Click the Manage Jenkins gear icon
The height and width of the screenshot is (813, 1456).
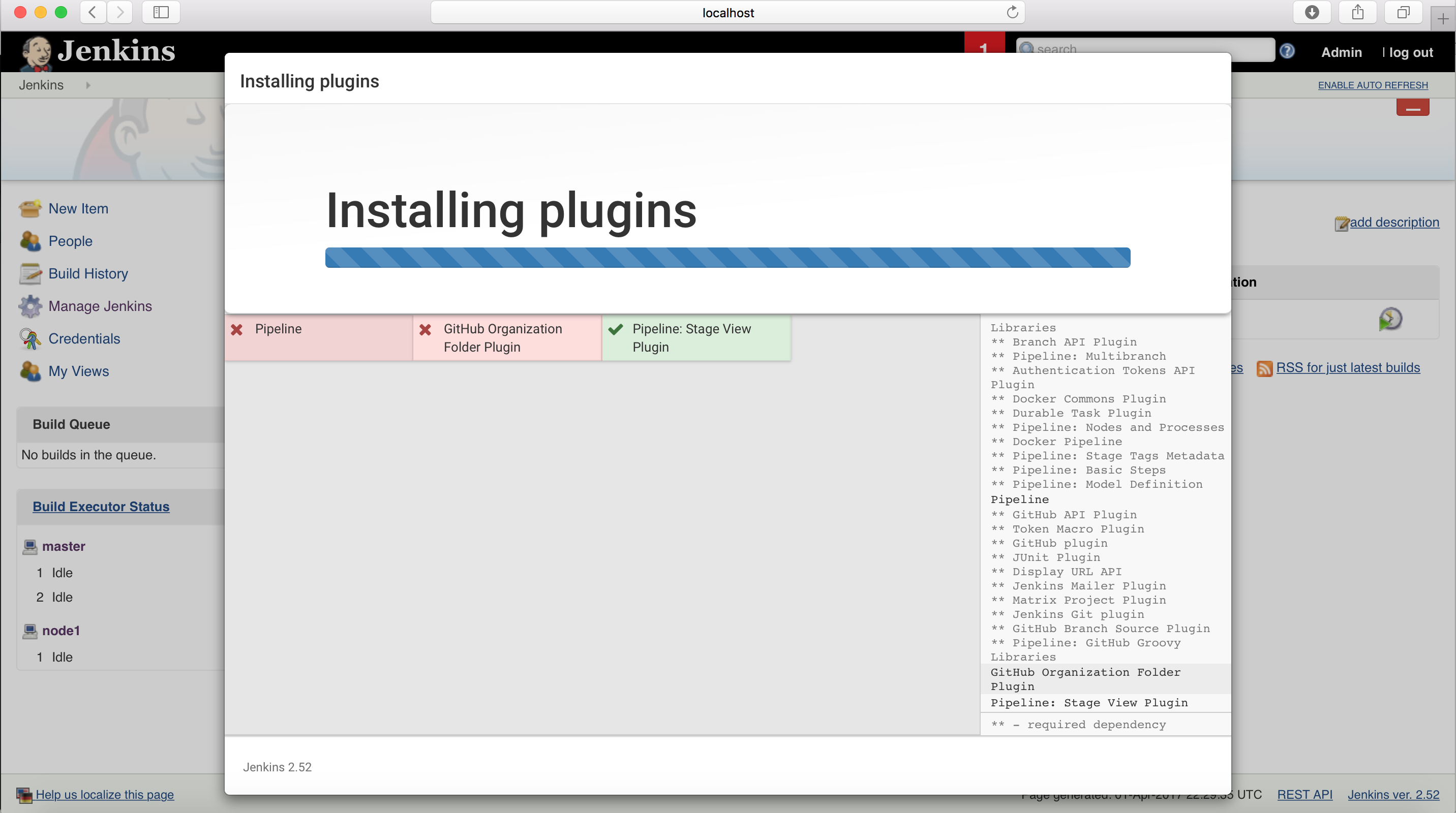pos(30,306)
